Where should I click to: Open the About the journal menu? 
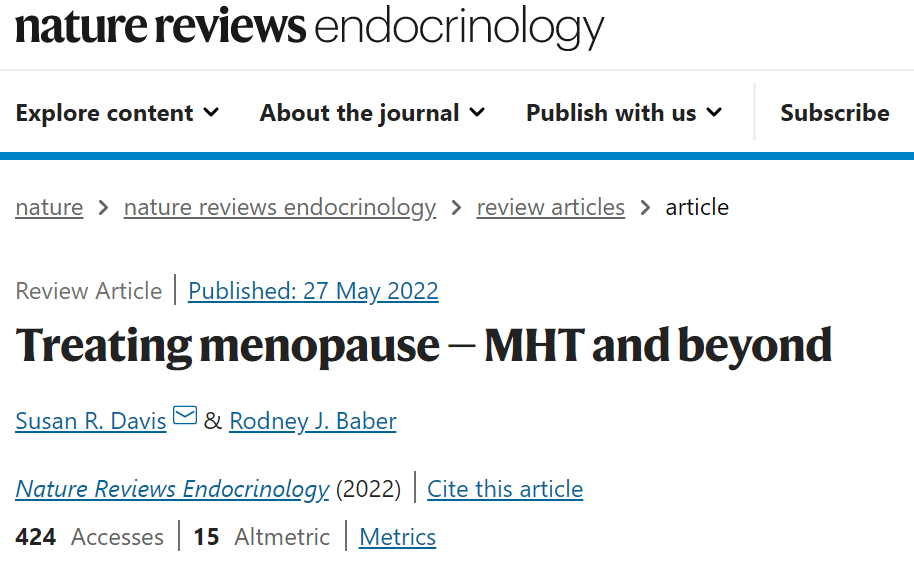click(372, 112)
